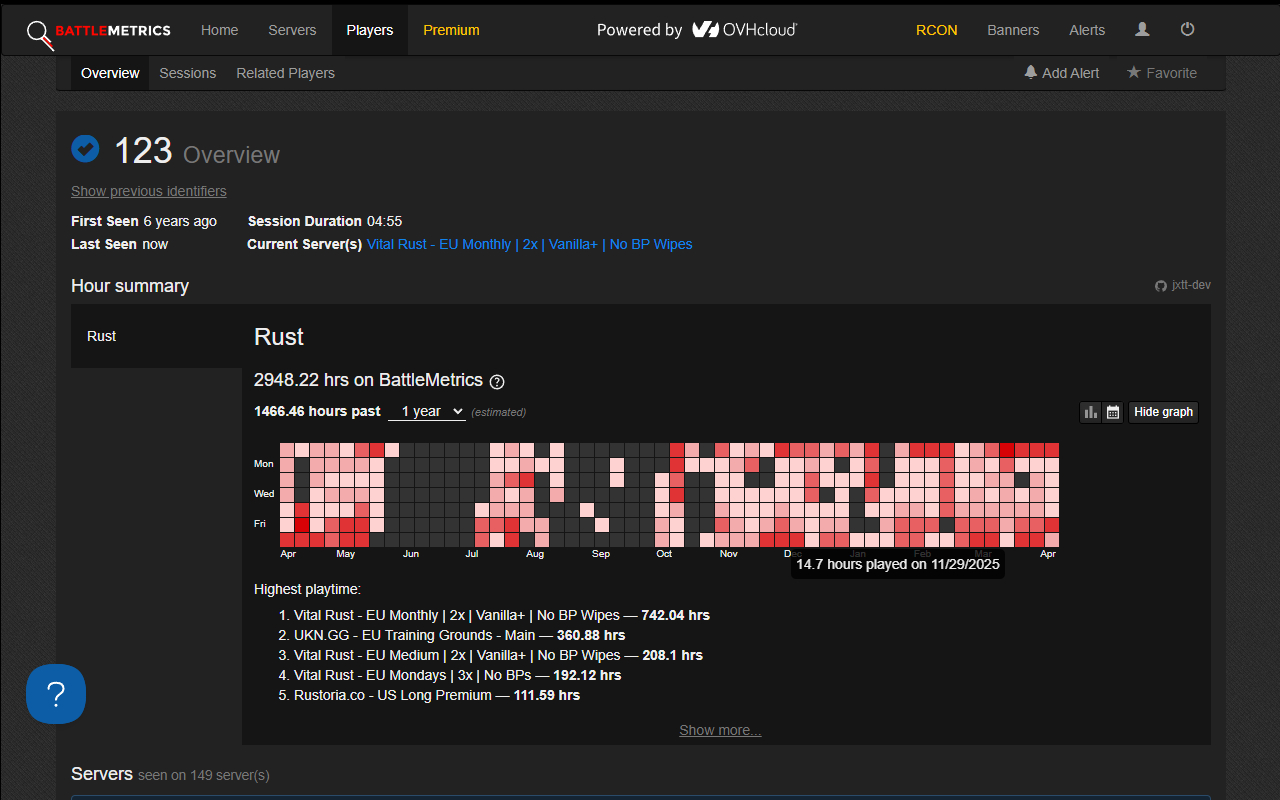Click the Nov month label under heatmap

728,554
